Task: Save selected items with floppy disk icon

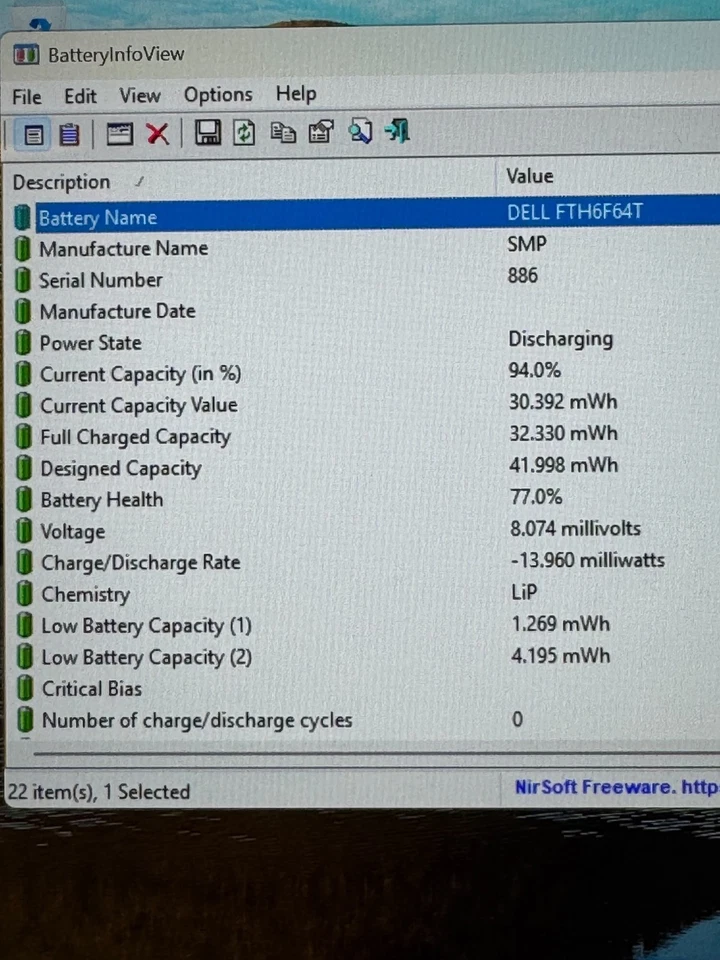Action: click(x=208, y=132)
